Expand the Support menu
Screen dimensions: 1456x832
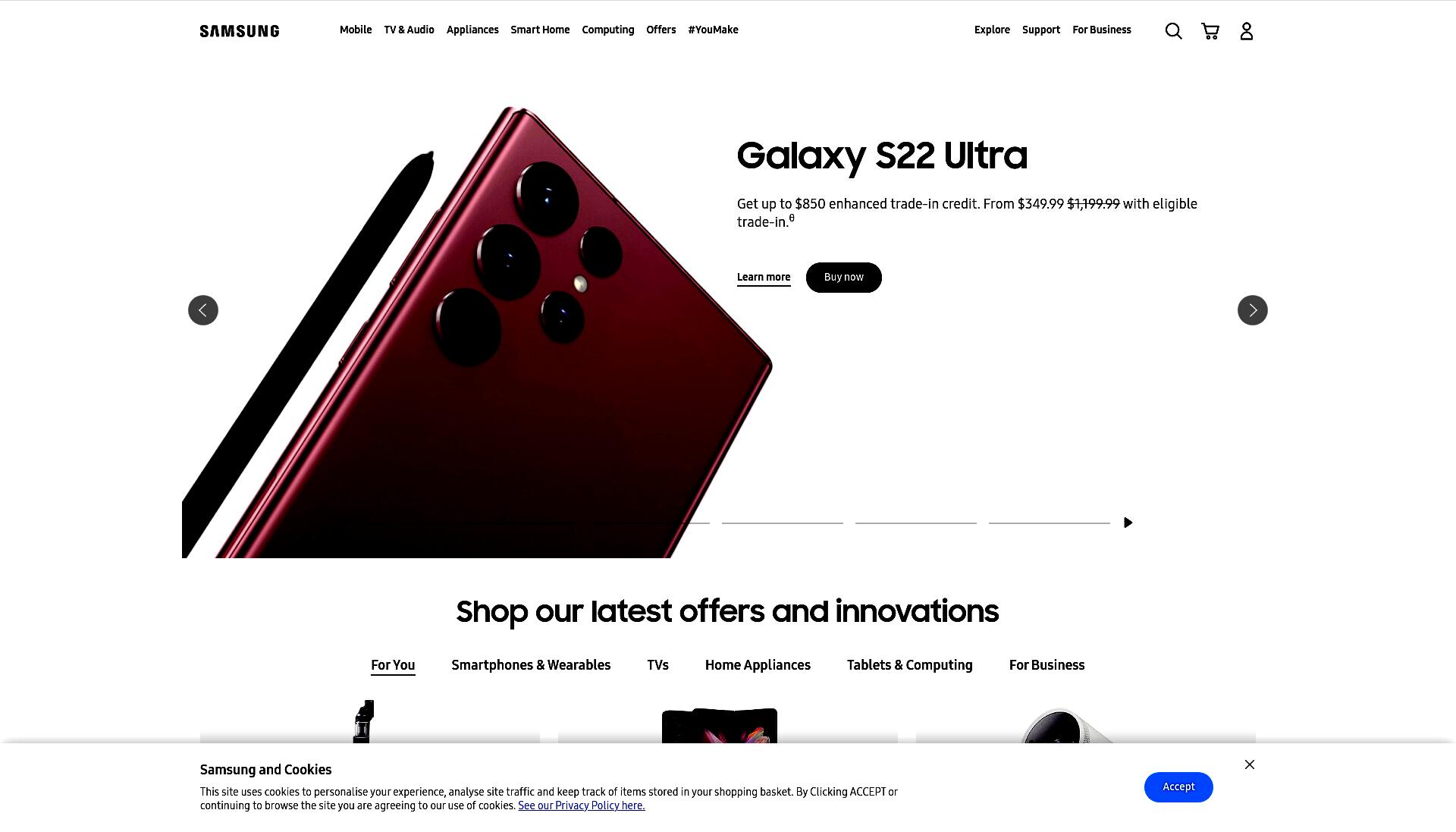1041,30
